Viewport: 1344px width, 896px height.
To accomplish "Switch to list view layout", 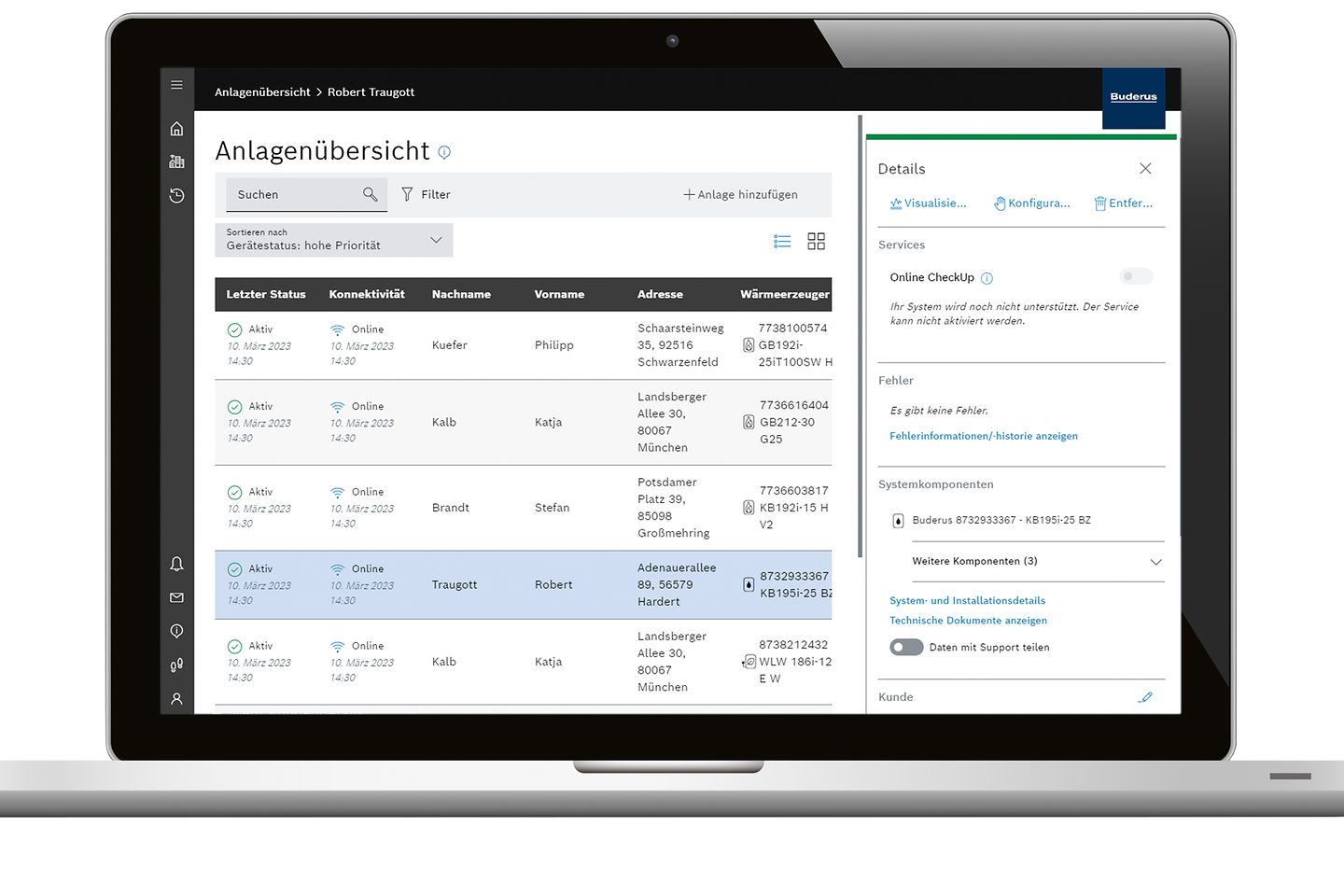I will (782, 242).
